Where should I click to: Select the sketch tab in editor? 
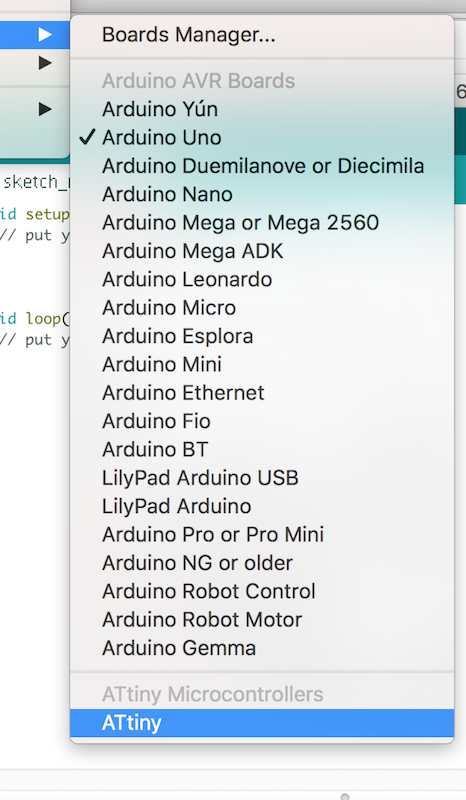(x=35, y=182)
